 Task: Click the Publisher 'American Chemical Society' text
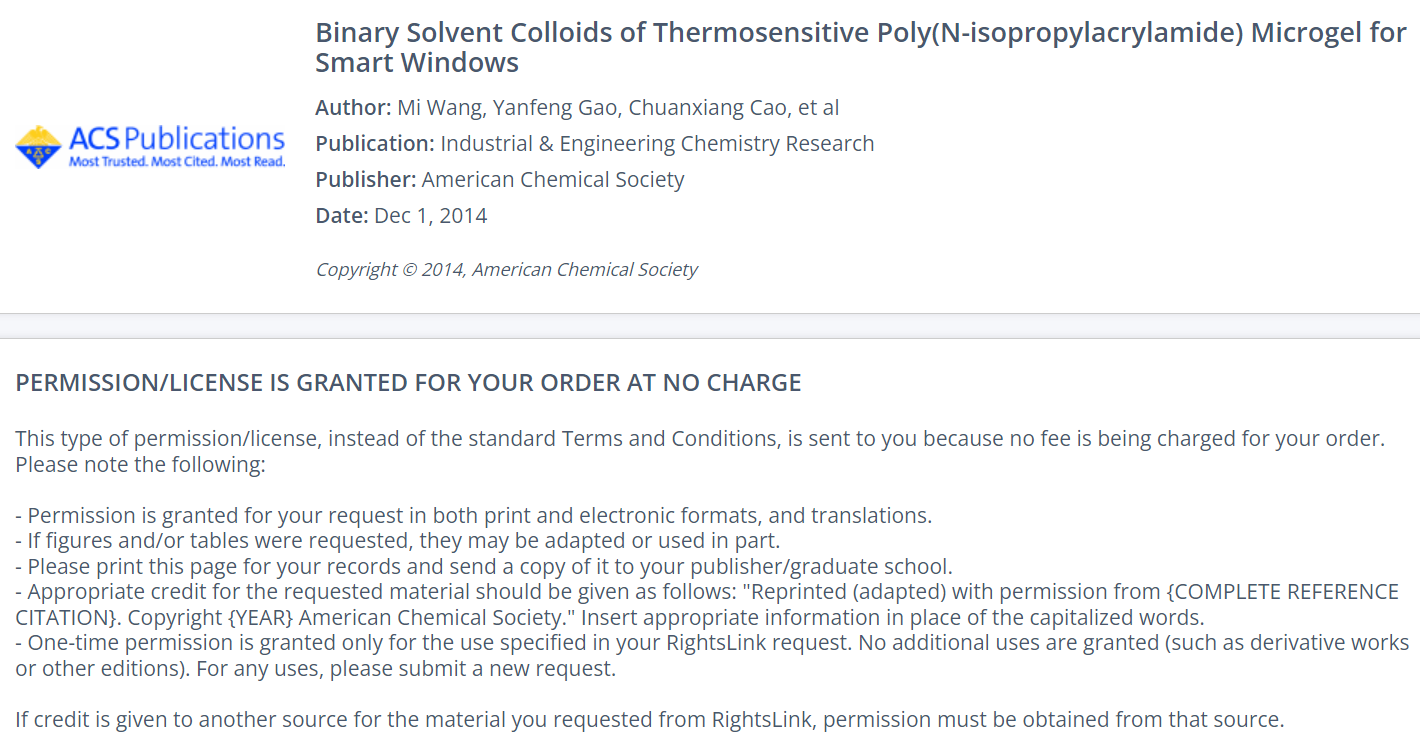tap(553, 180)
